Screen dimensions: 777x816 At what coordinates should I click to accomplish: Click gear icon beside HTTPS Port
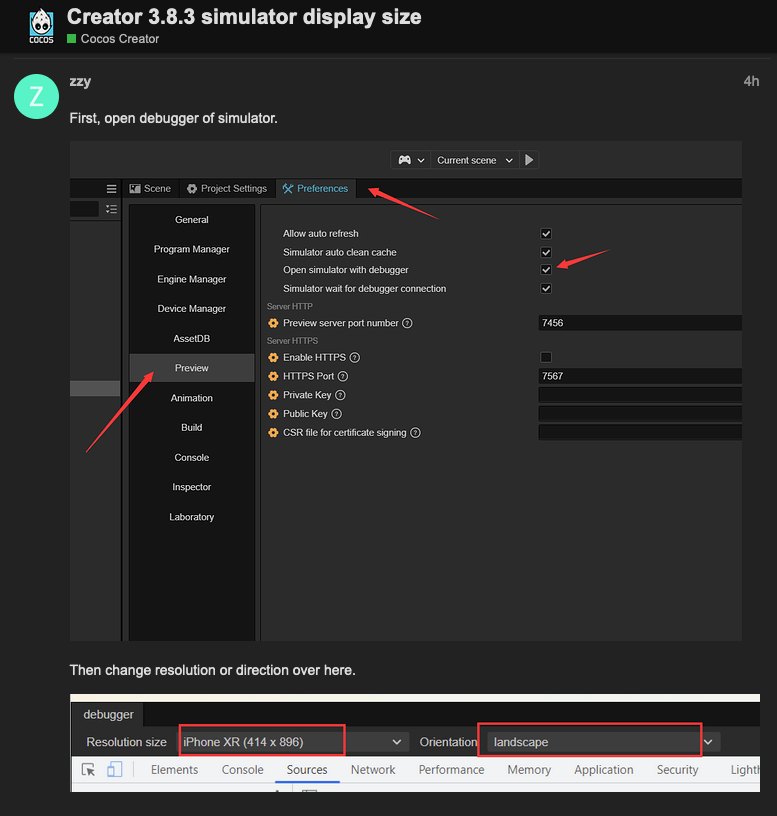pyautogui.click(x=273, y=376)
